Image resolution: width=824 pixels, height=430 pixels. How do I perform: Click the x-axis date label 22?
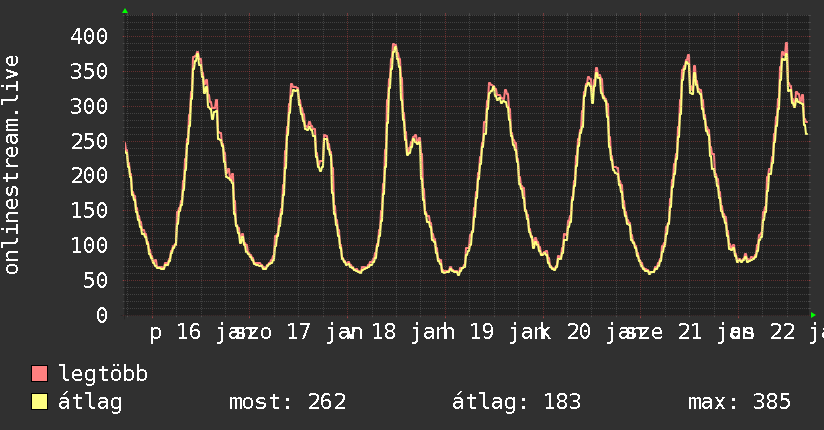pos(782,332)
